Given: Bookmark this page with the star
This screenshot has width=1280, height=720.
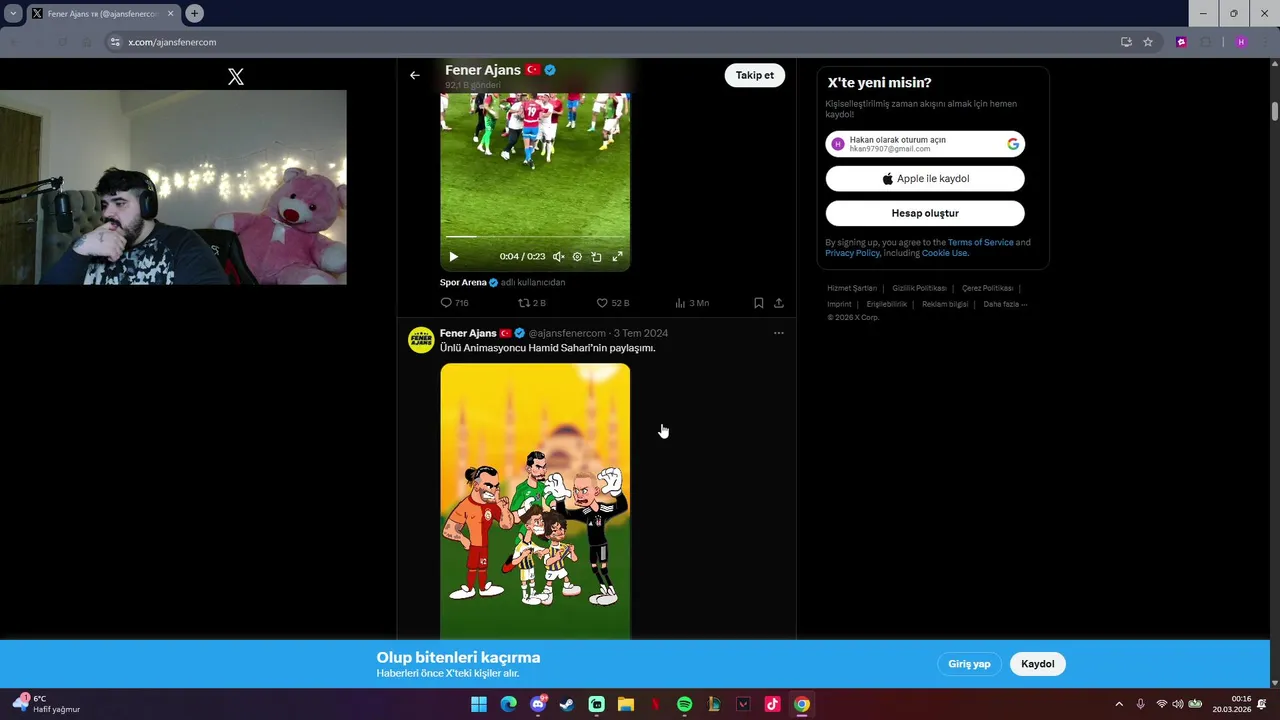Looking at the screenshot, I should tap(1148, 42).
